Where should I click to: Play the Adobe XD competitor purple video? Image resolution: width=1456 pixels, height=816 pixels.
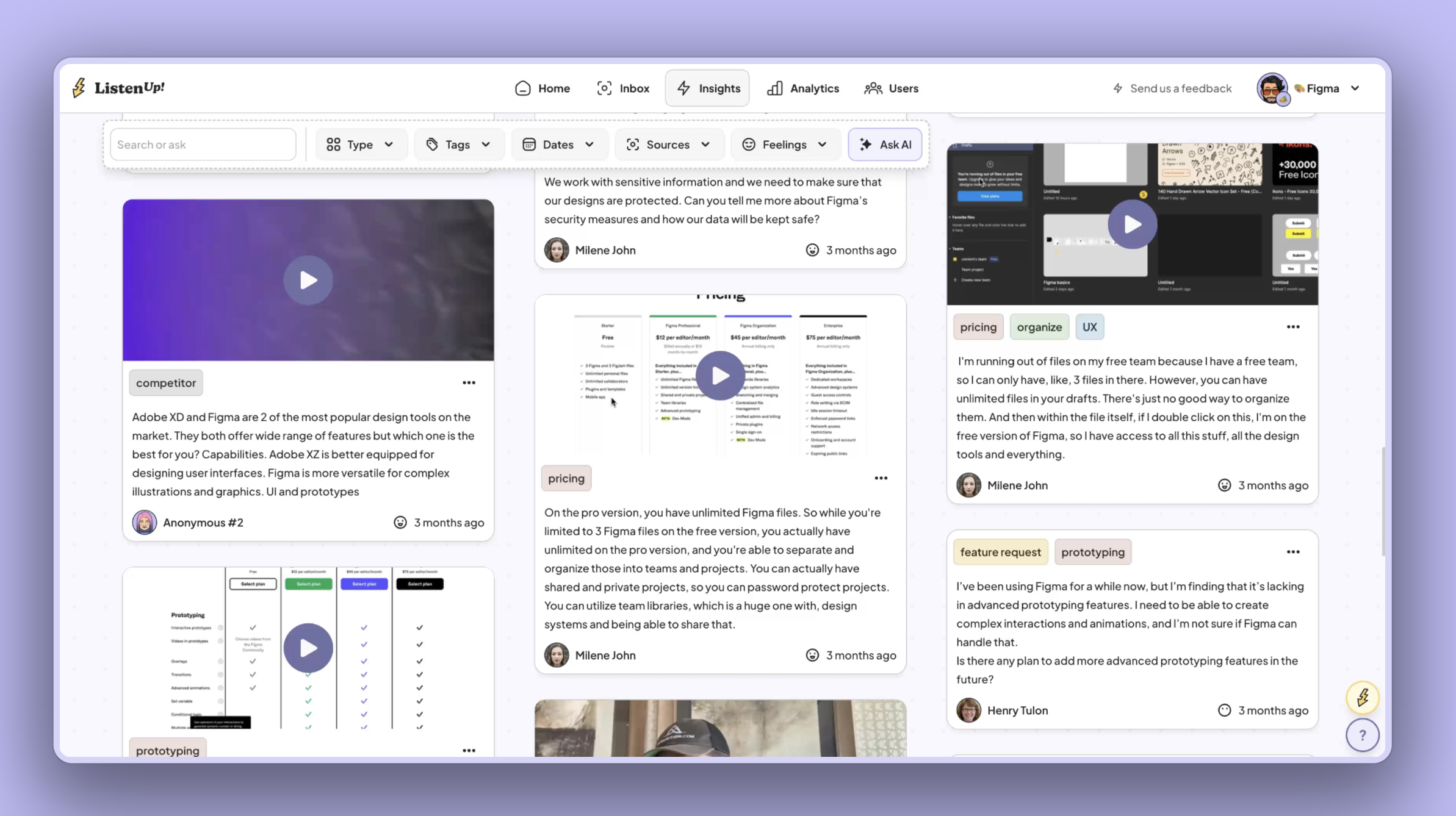(308, 280)
